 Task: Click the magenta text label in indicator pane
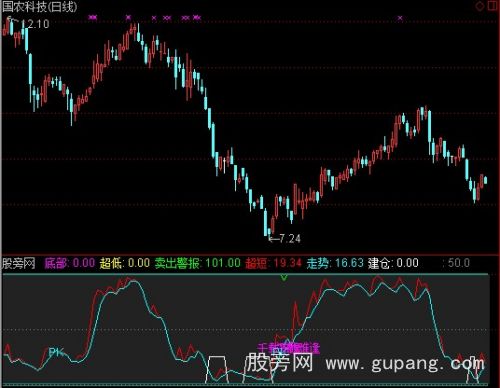coord(289,348)
